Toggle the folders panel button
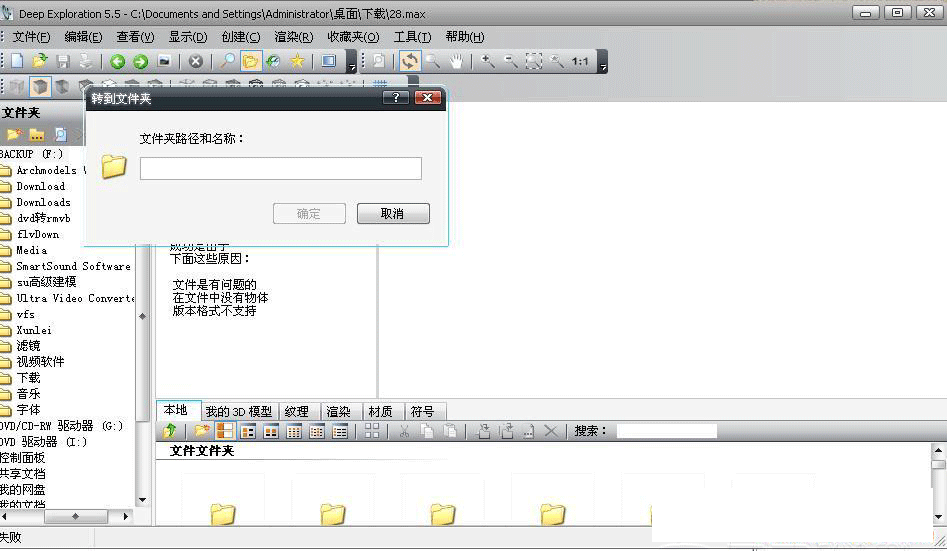This screenshot has height=551, width=947. (251, 61)
